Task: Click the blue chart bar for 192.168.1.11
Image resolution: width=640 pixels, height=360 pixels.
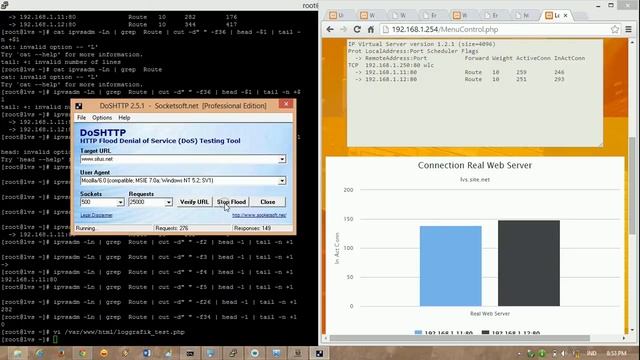Action: tap(451, 266)
